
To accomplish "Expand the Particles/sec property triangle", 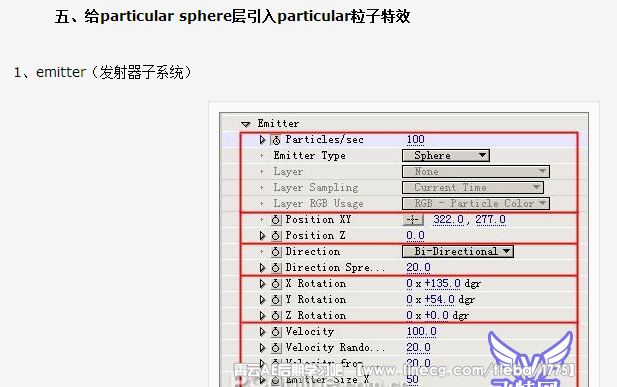I will (x=262, y=140).
